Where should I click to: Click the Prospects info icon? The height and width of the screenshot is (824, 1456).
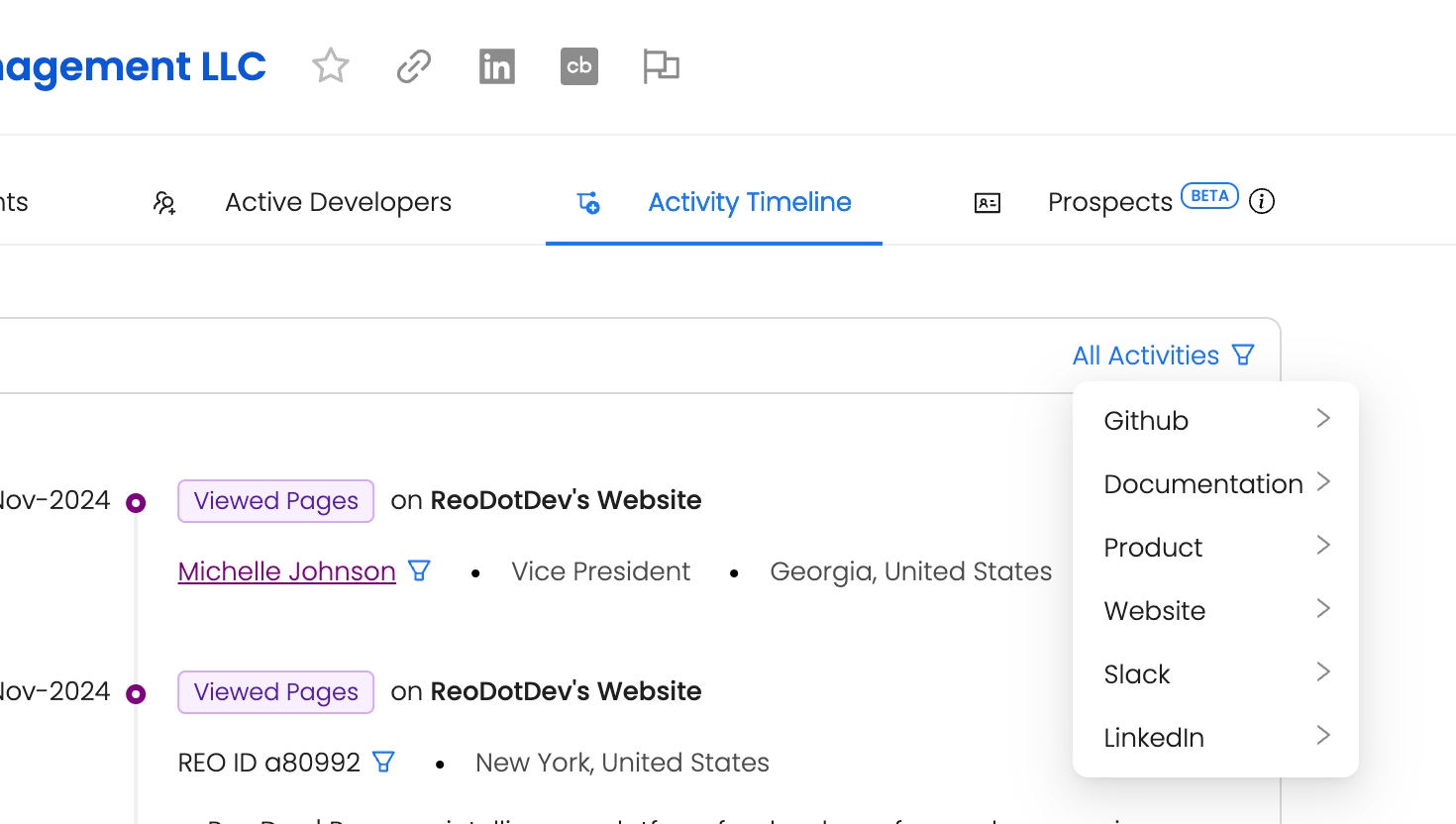click(x=1262, y=201)
